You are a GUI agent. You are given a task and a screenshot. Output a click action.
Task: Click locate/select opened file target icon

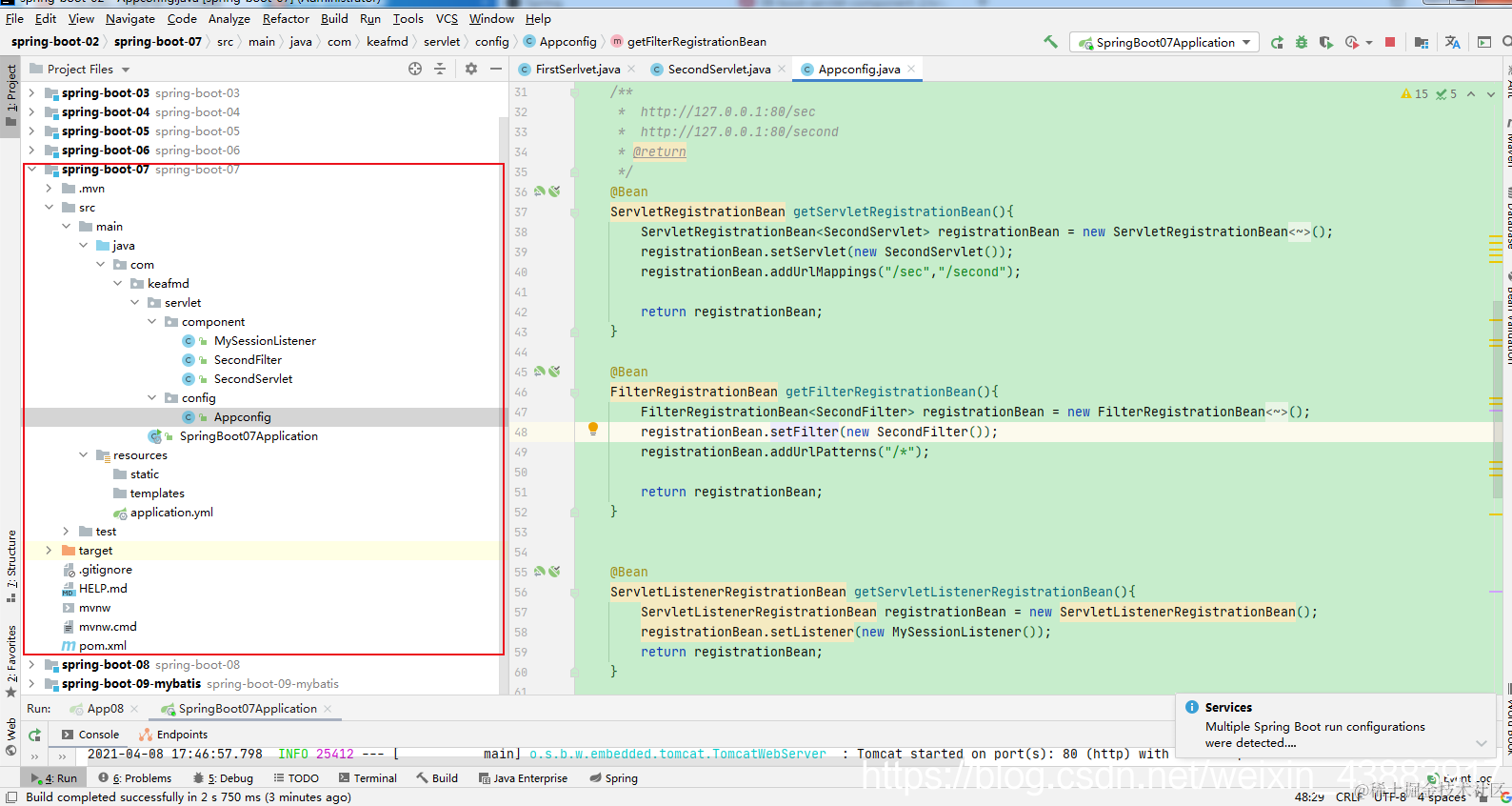click(415, 69)
